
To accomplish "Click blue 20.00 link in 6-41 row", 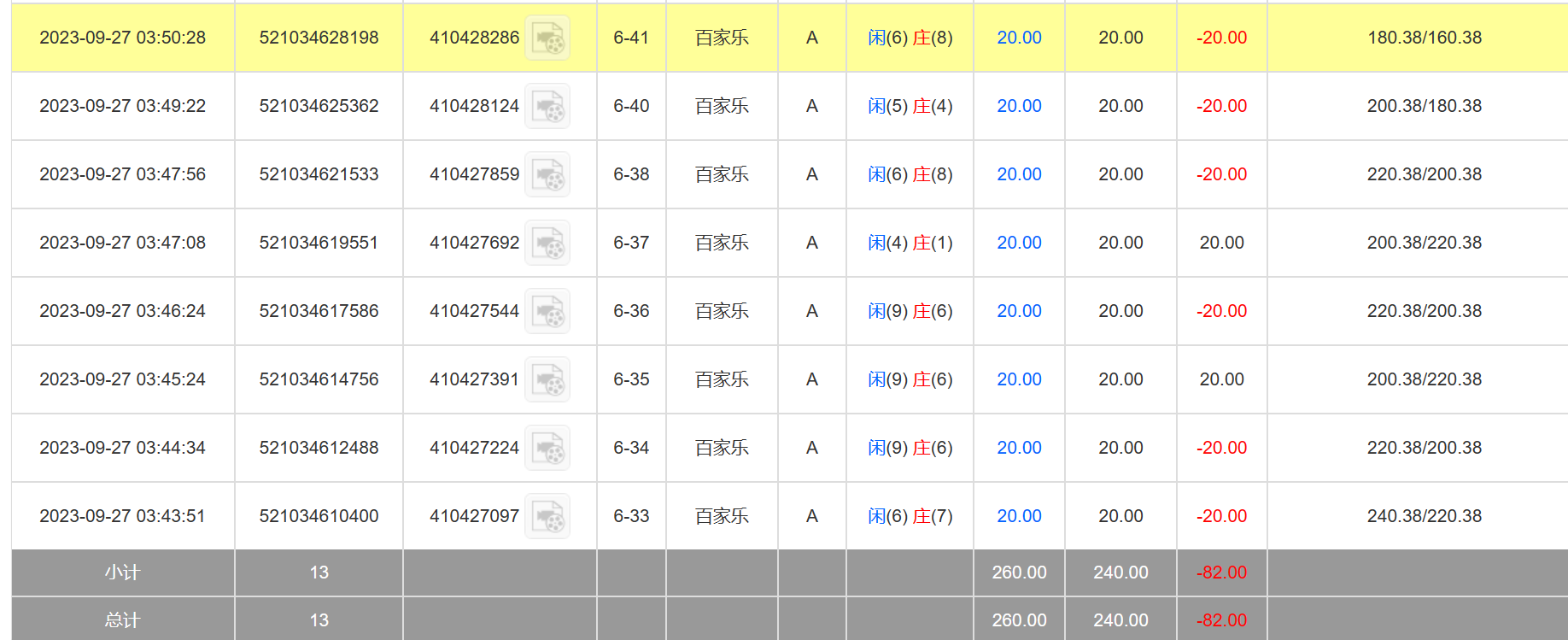I will [x=1019, y=38].
